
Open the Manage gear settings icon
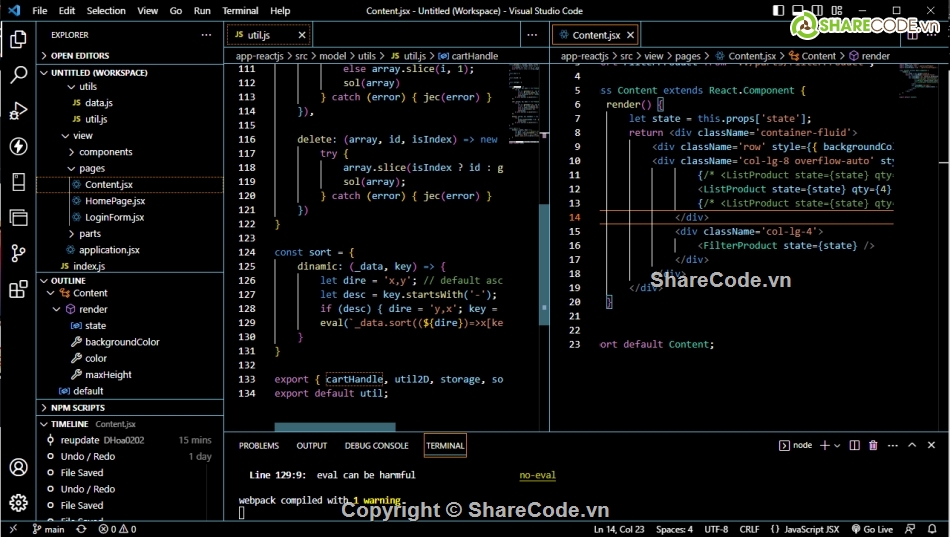18,502
